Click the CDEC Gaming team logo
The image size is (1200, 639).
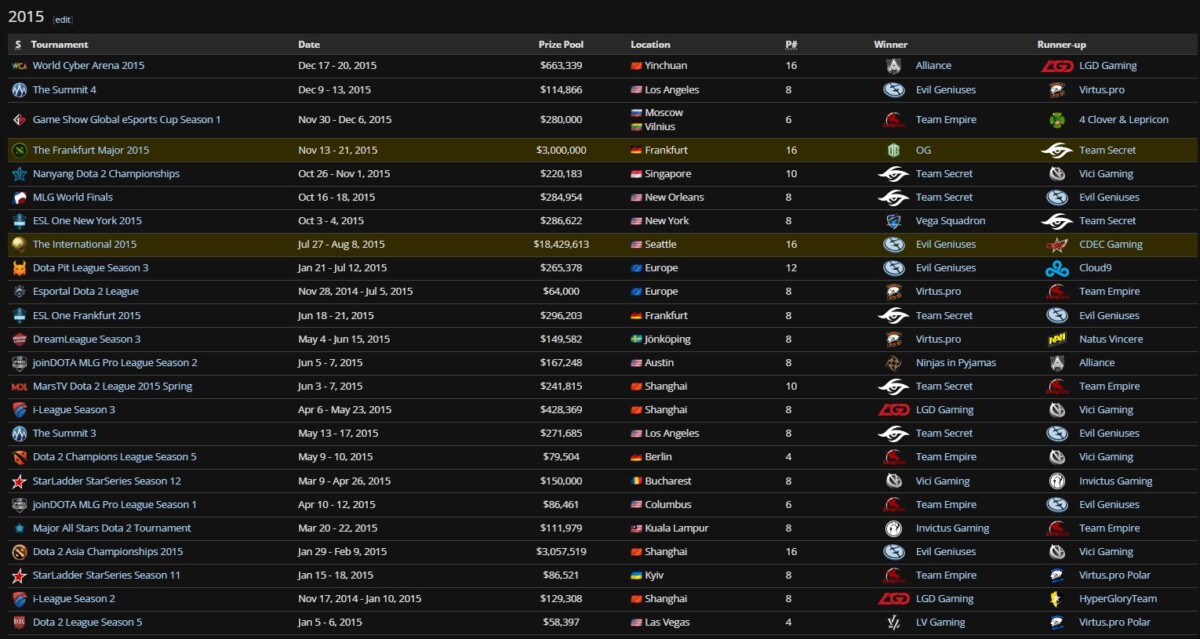point(1056,244)
